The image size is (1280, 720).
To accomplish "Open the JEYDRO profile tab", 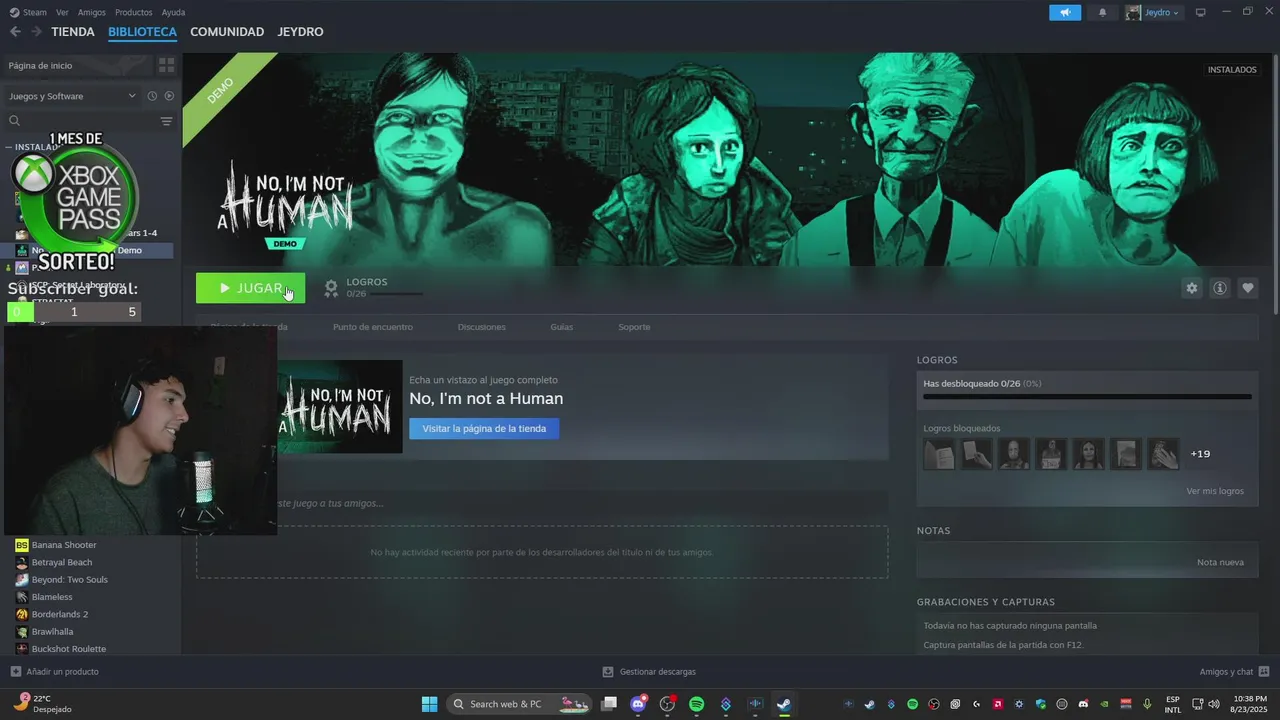I will [300, 32].
